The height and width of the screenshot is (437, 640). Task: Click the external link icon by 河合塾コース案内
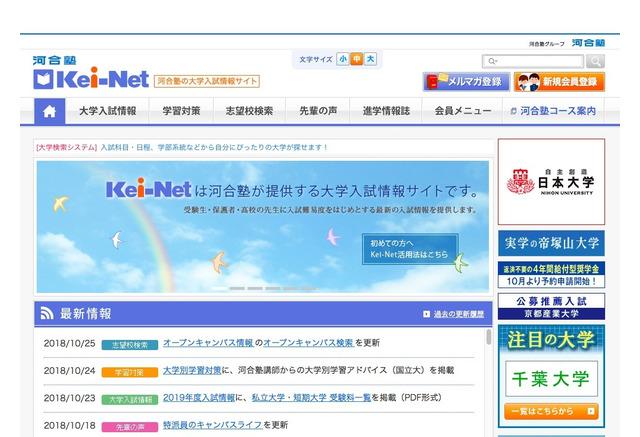pos(513,111)
